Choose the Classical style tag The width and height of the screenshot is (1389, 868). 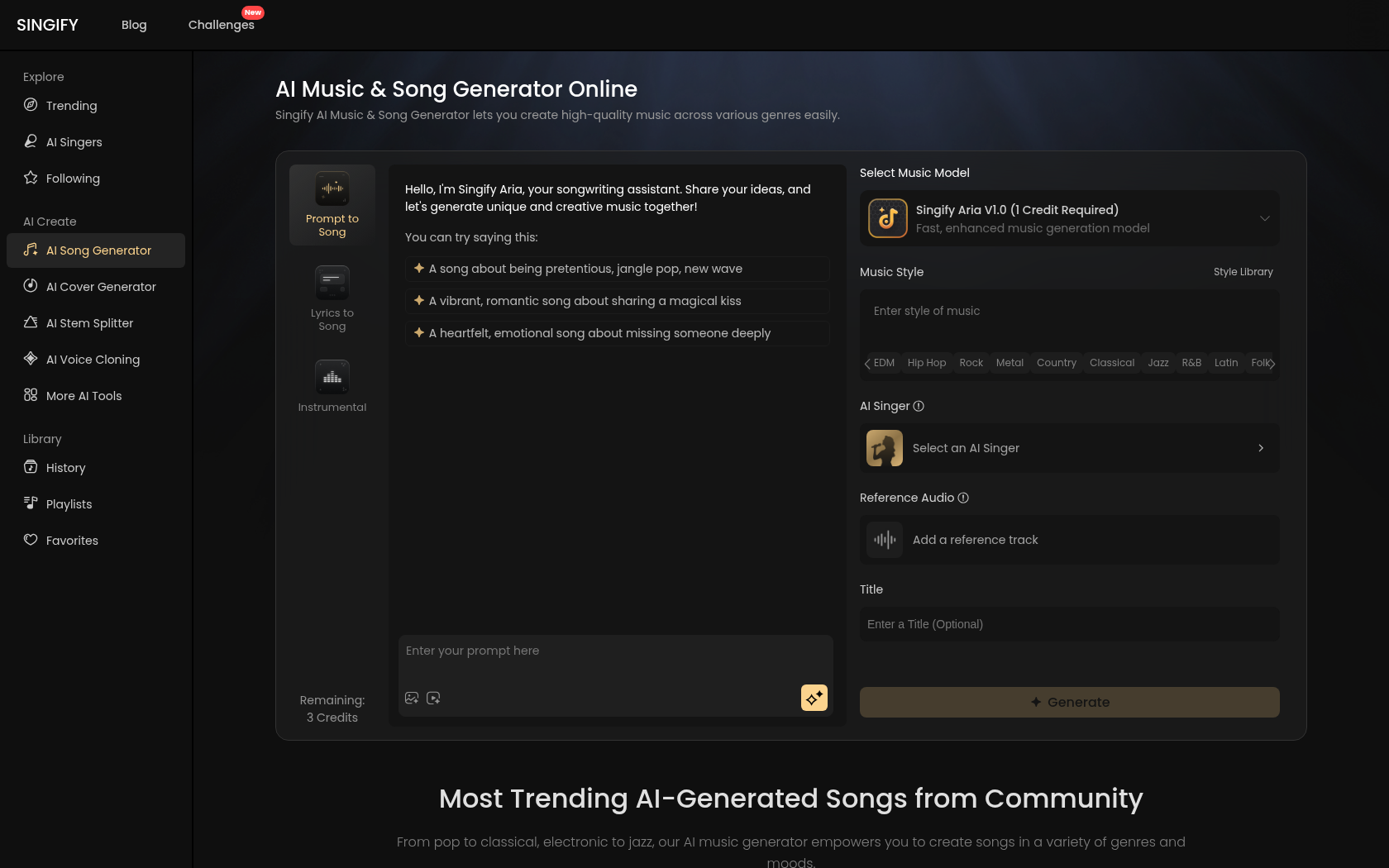(1112, 363)
